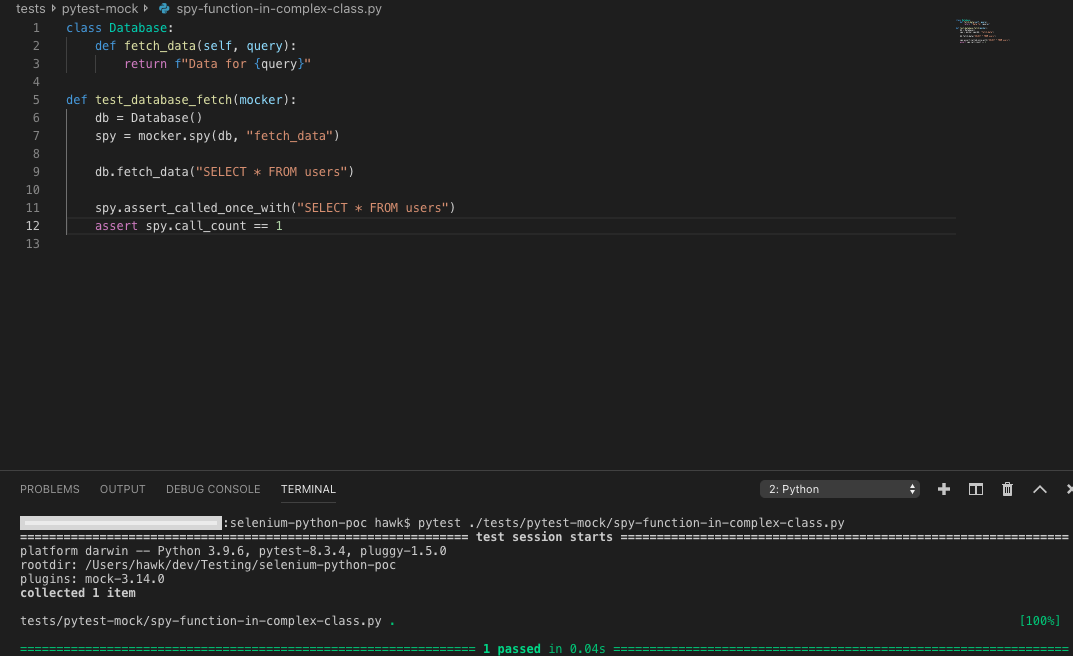Expand breadcrumb arrow after 'pytest-mock'

146,9
